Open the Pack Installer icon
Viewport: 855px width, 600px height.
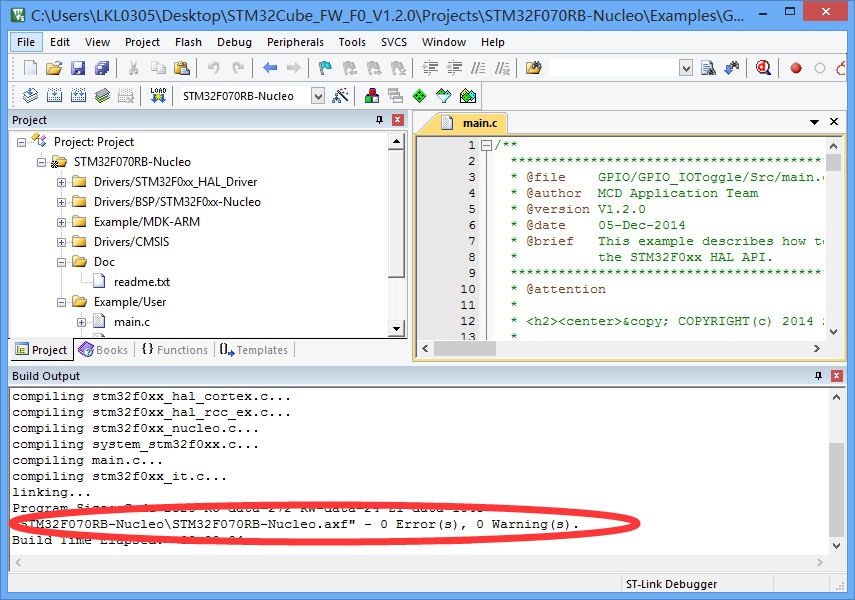467,96
